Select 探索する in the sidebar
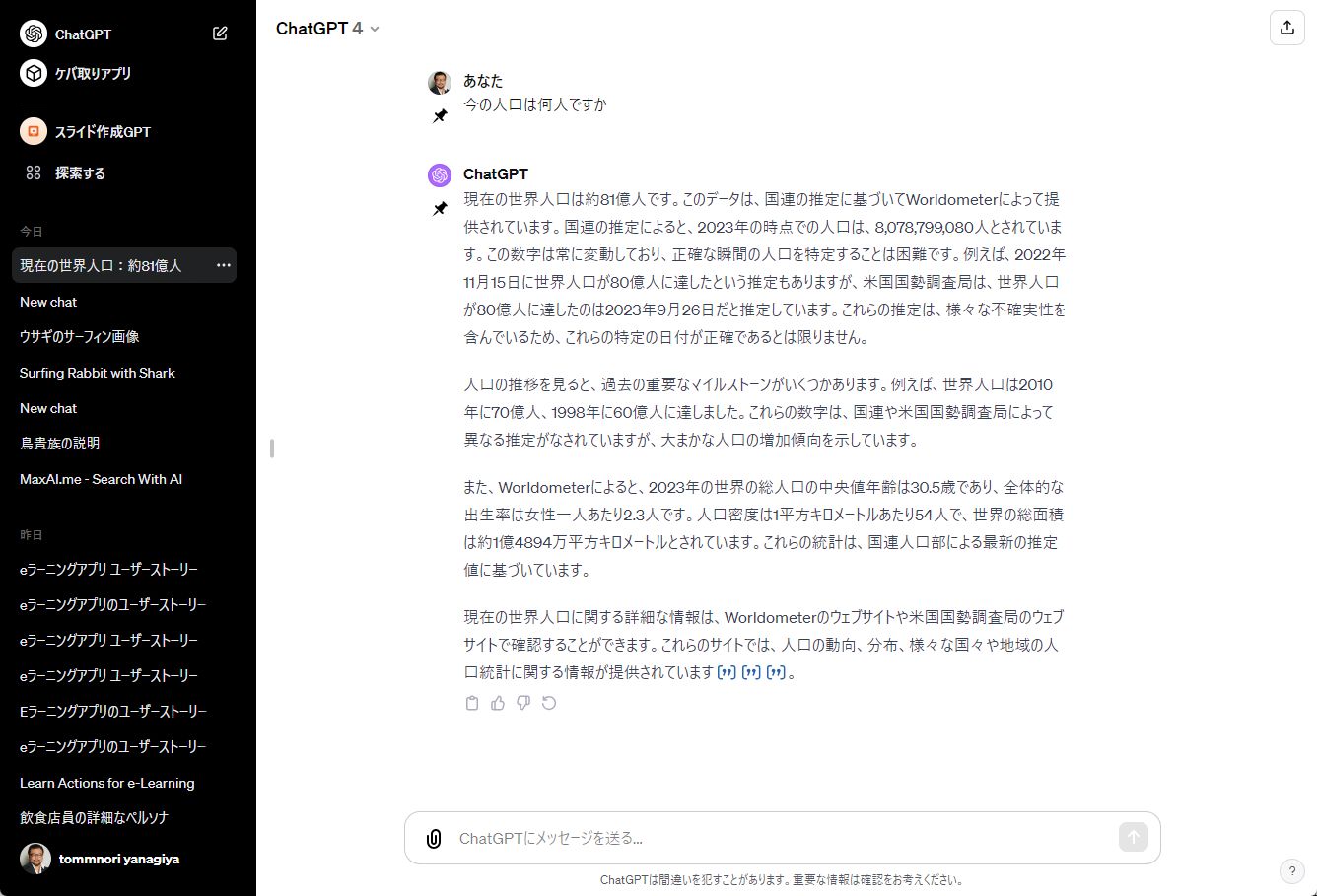1317x896 pixels. (x=79, y=172)
